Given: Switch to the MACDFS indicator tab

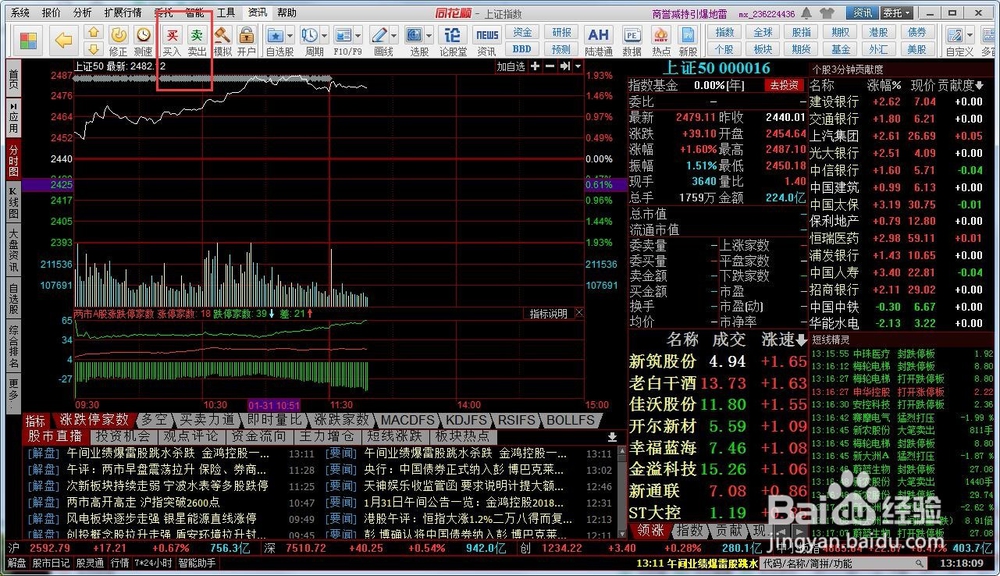Looking at the screenshot, I should (x=408, y=420).
